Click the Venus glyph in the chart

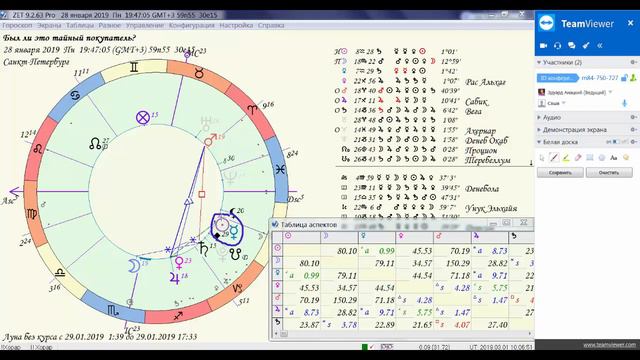[x=179, y=262]
